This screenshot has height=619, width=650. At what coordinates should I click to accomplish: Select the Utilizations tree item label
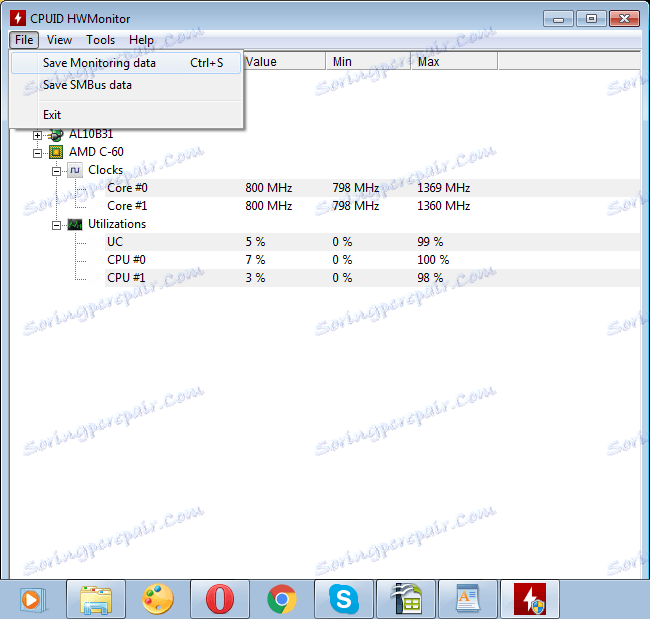117,224
